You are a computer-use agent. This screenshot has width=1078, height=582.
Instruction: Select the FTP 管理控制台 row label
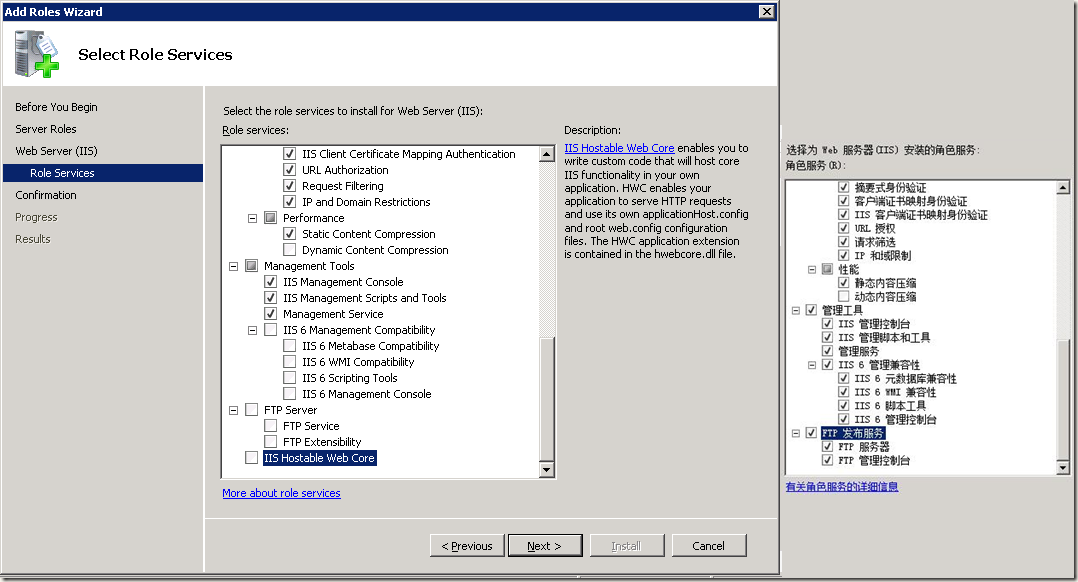point(874,460)
